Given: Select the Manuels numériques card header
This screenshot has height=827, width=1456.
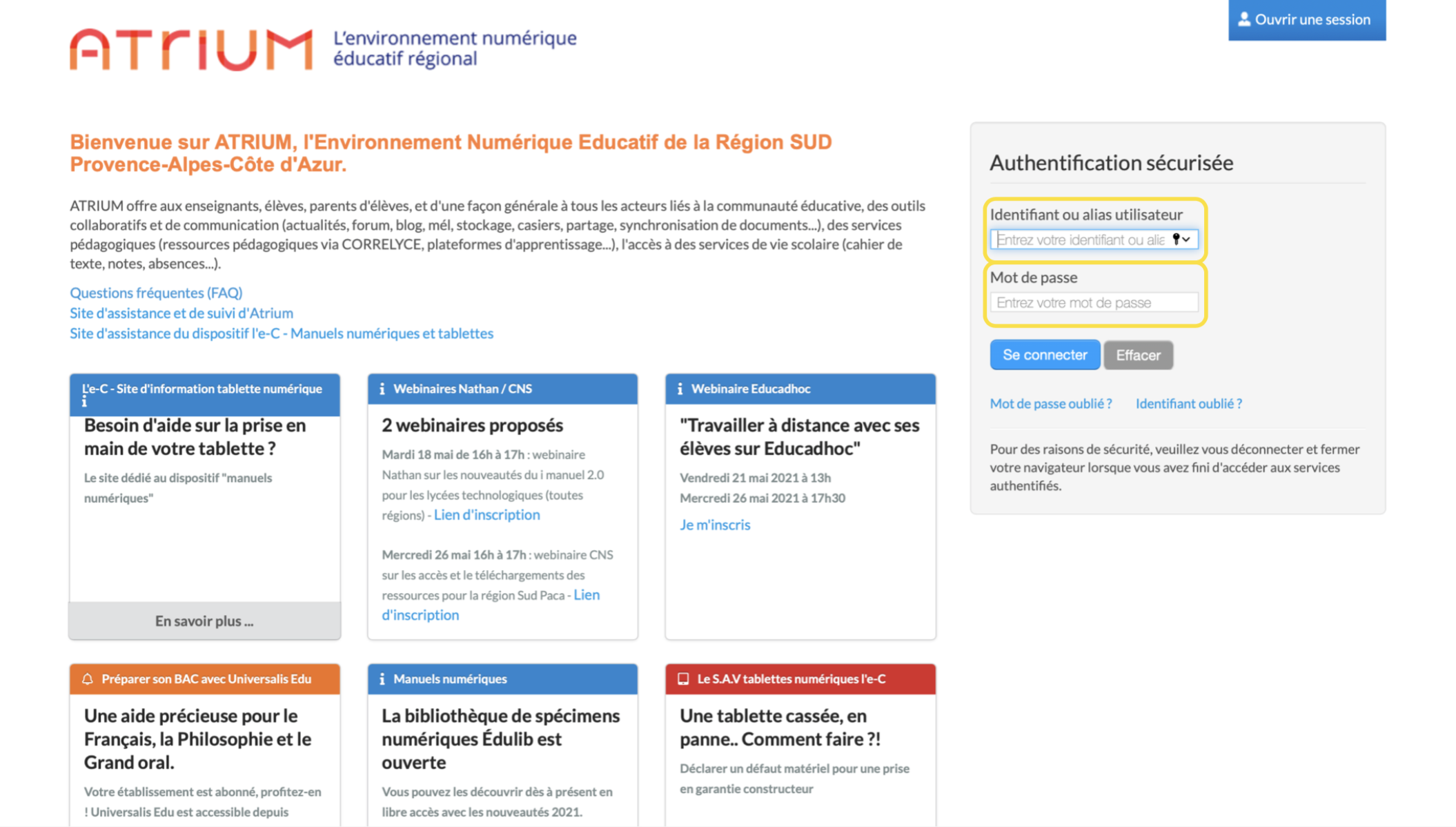Looking at the screenshot, I should [502, 679].
